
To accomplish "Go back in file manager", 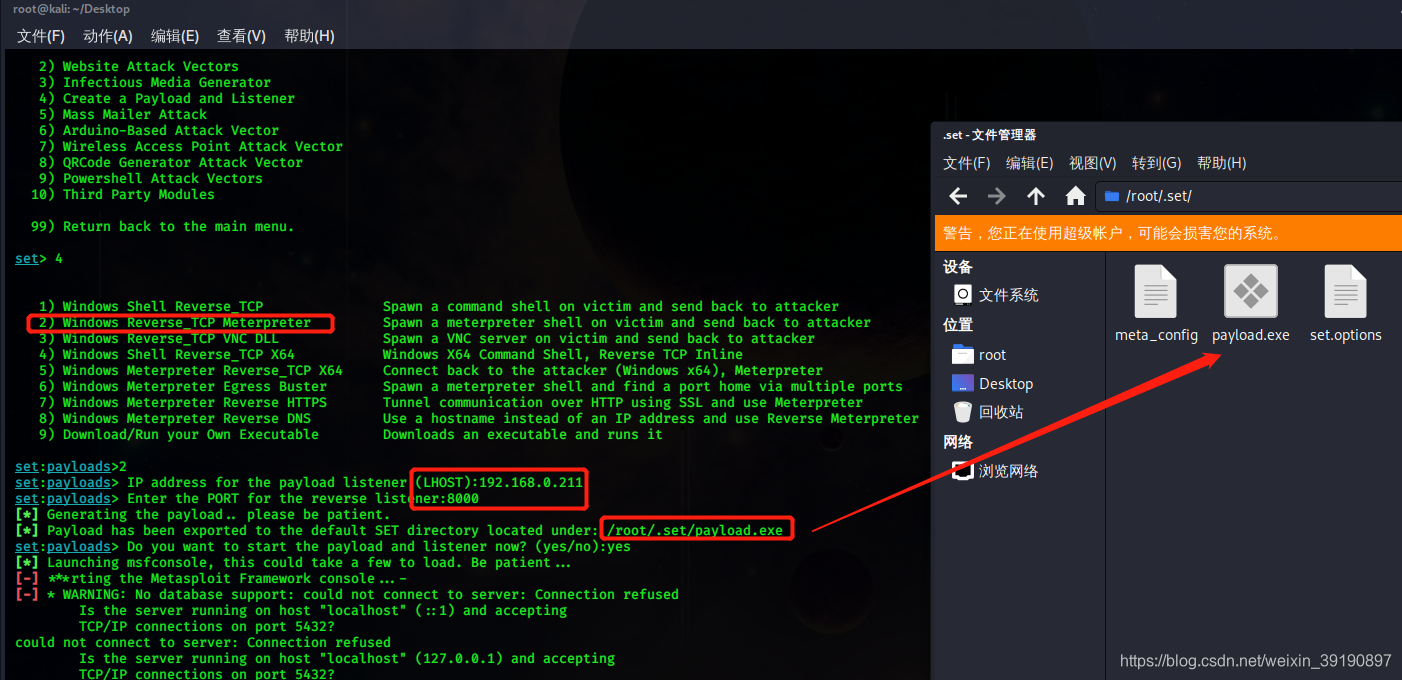I will click(x=958, y=196).
